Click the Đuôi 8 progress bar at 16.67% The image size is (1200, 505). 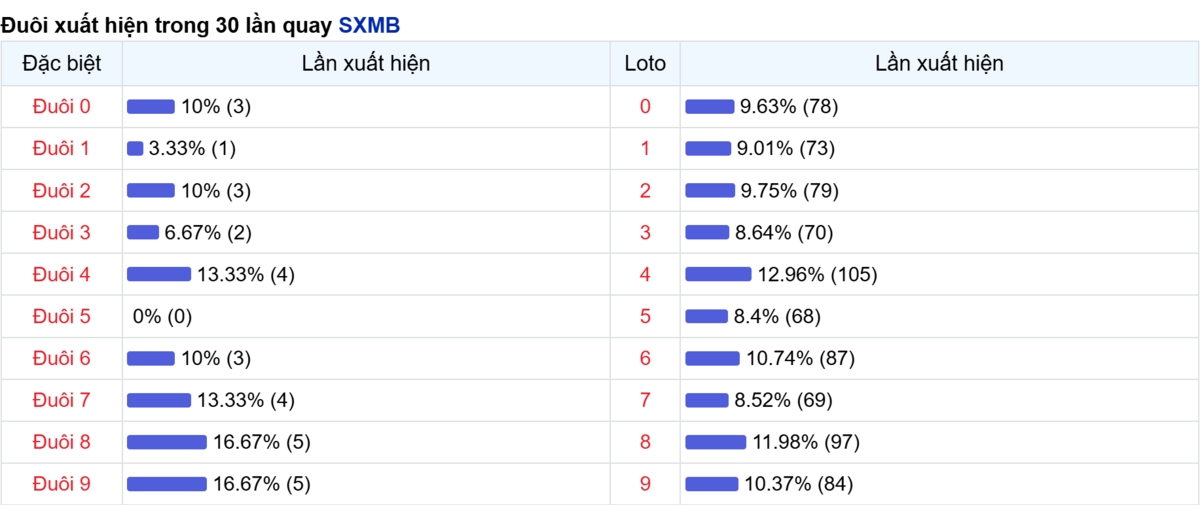(167, 442)
